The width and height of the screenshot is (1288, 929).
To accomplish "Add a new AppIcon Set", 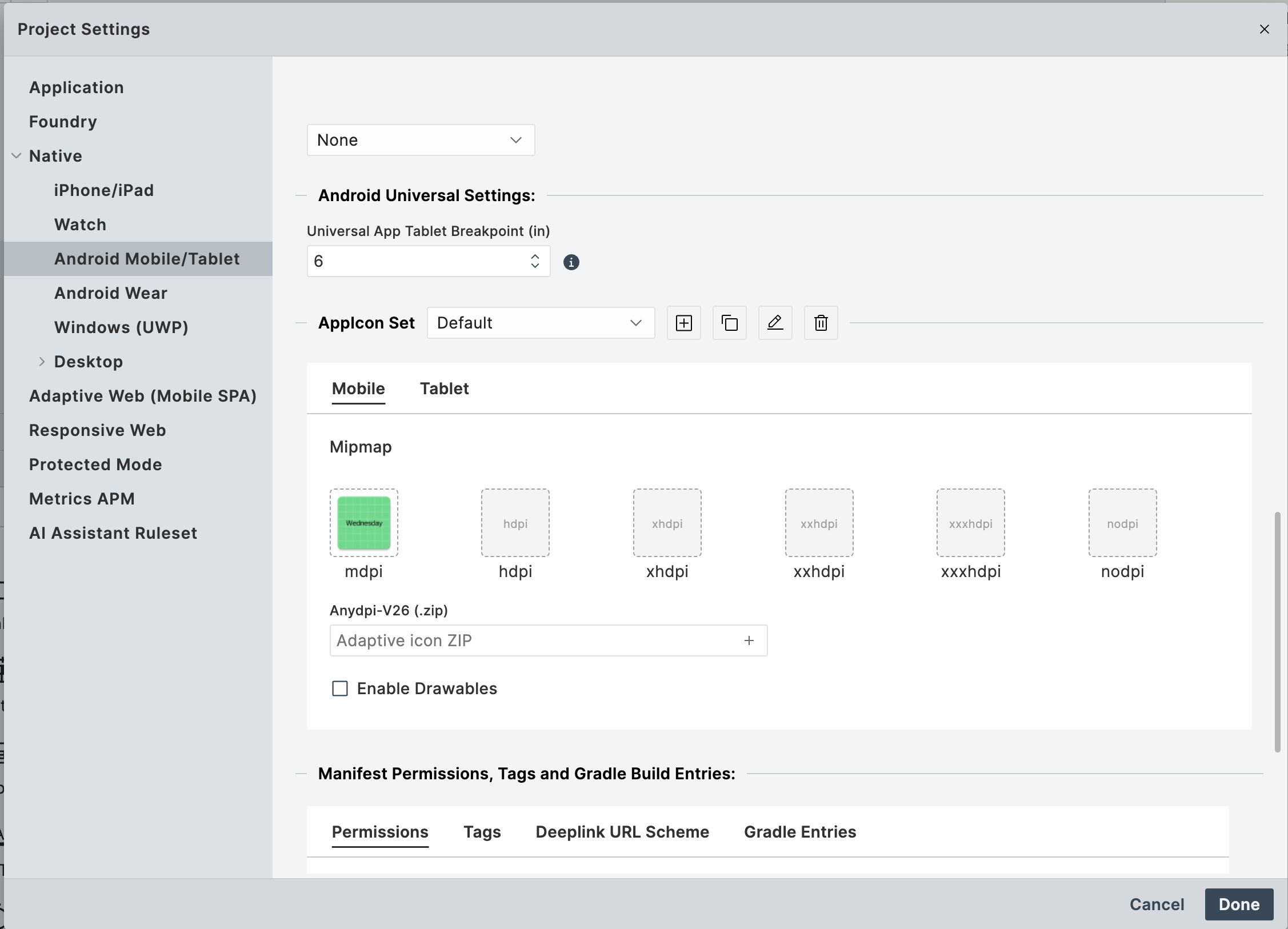I will 683,323.
